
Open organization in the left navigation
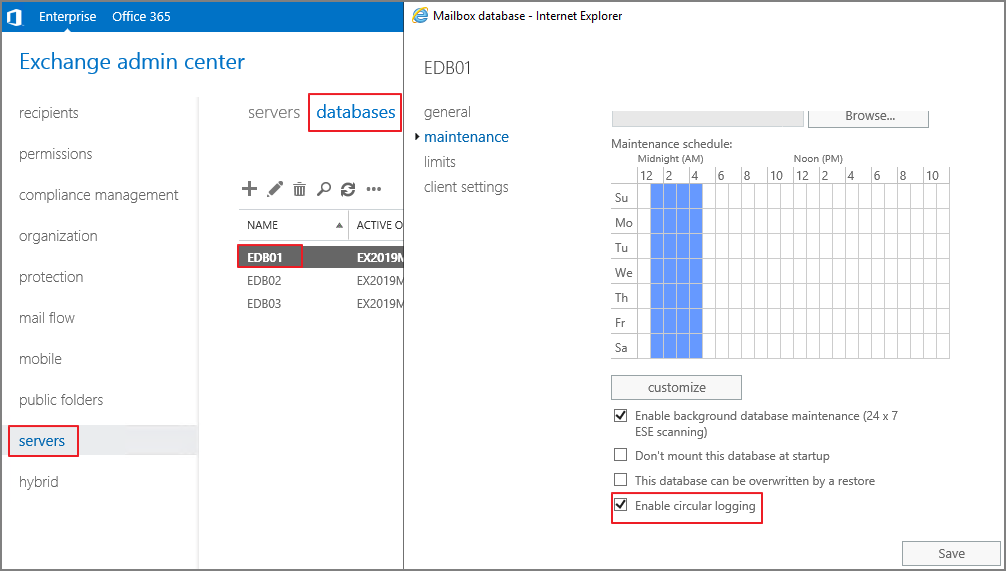tap(58, 236)
